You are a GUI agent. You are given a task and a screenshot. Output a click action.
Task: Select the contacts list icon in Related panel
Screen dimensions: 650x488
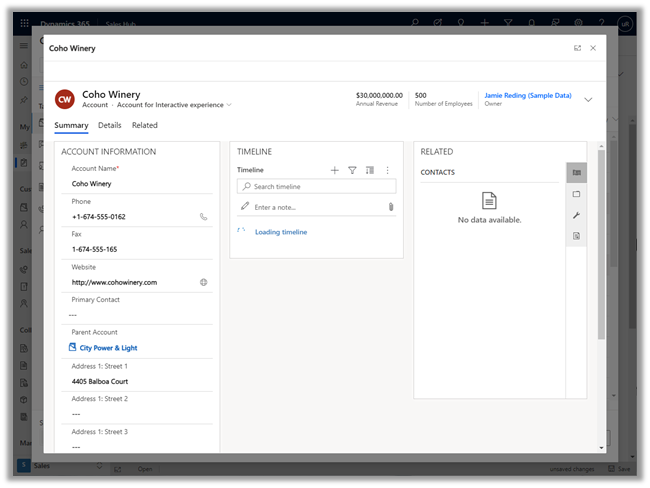click(x=576, y=173)
